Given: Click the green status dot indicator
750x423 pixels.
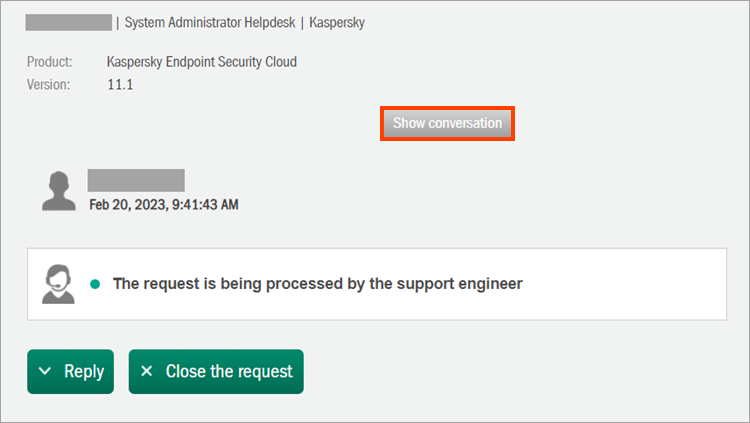Looking at the screenshot, I should tap(95, 284).
